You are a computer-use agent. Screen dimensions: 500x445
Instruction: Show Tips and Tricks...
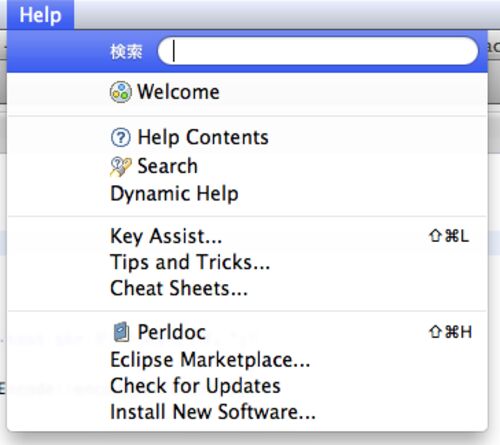[247, 262]
